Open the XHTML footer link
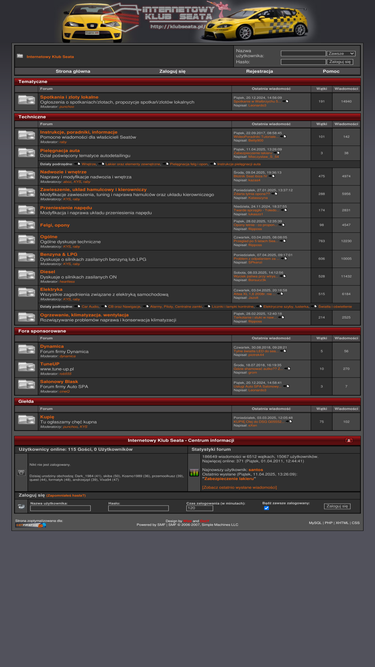This screenshot has height=667, width=375. (342, 523)
